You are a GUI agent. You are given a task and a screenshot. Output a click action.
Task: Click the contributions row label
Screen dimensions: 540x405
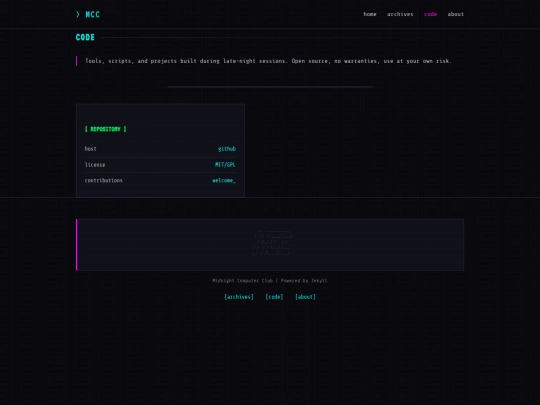coord(104,180)
